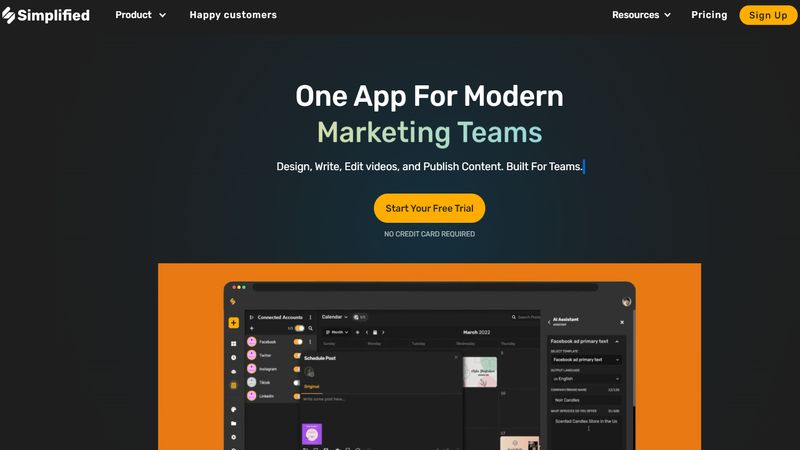Go to next month chevron
This screenshot has width=800, height=450.
[x=383, y=332]
